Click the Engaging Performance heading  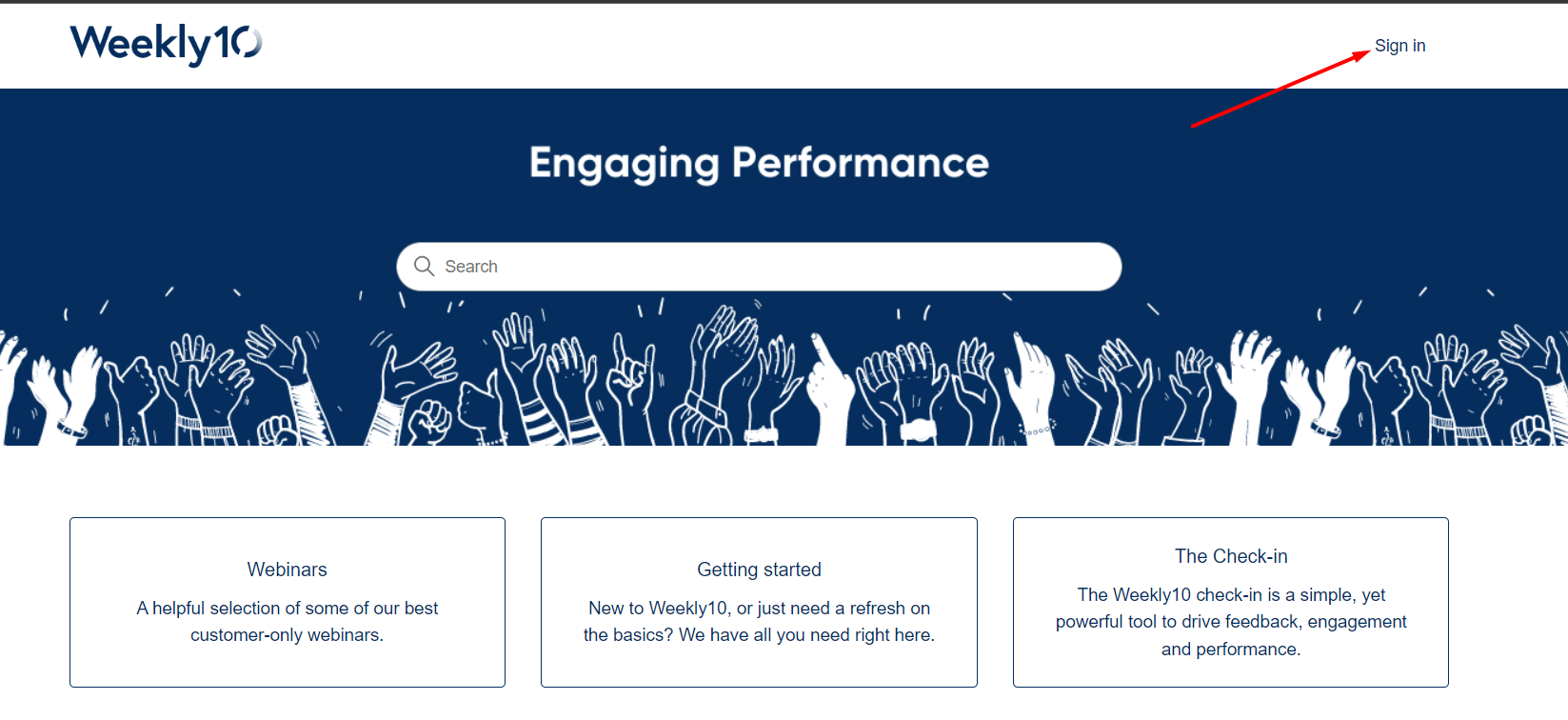coord(759,163)
